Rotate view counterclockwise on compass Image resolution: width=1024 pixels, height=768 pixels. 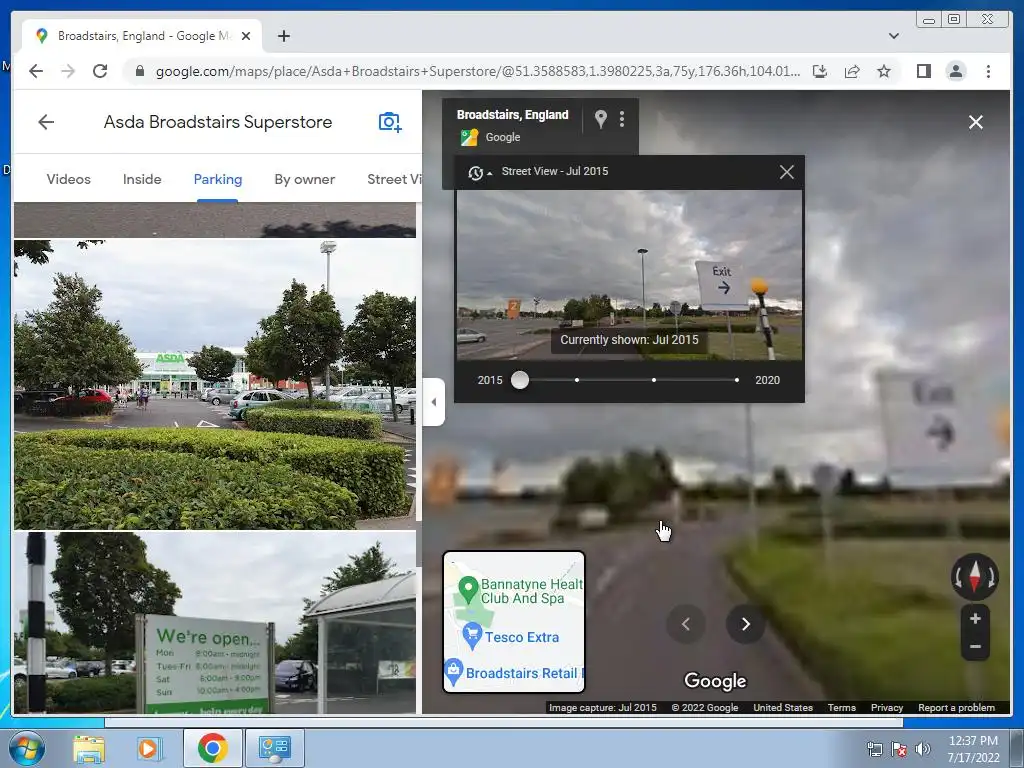(958, 578)
